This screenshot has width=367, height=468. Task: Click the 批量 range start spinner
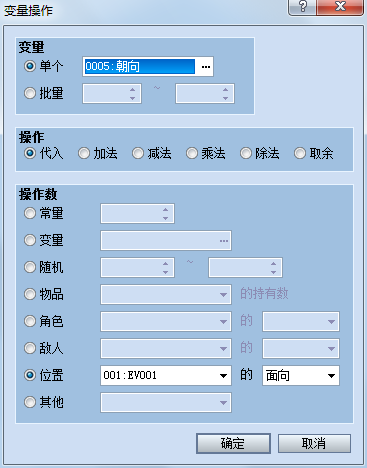click(x=112, y=94)
